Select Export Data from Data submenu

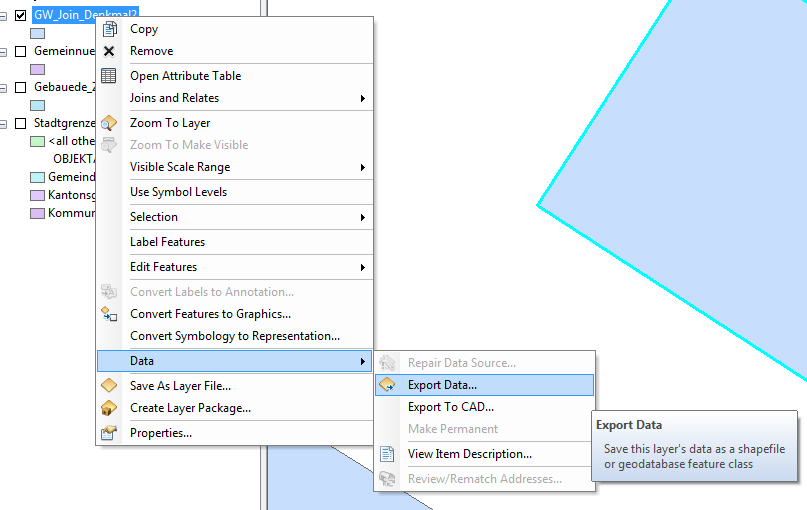[x=442, y=385]
